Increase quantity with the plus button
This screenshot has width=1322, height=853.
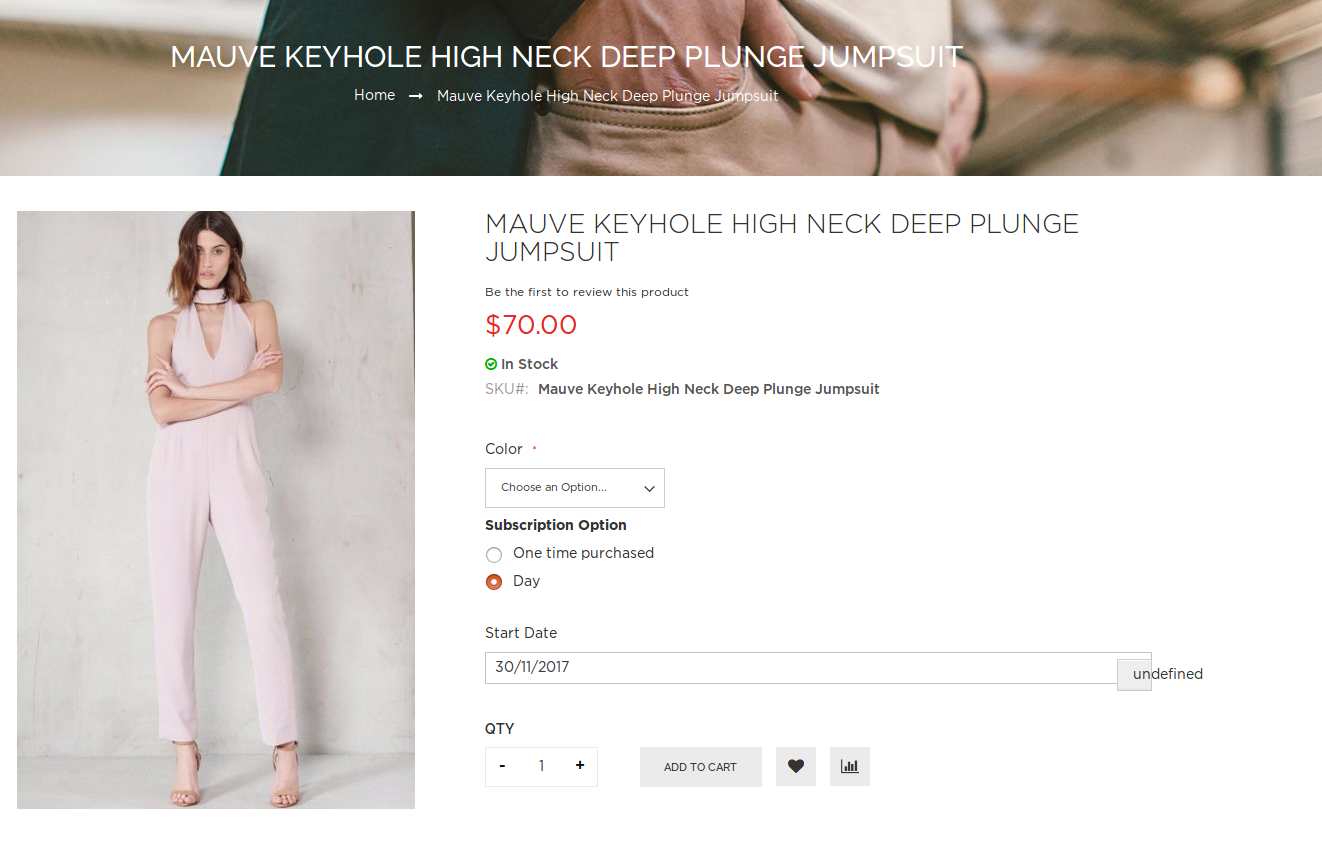[580, 766]
